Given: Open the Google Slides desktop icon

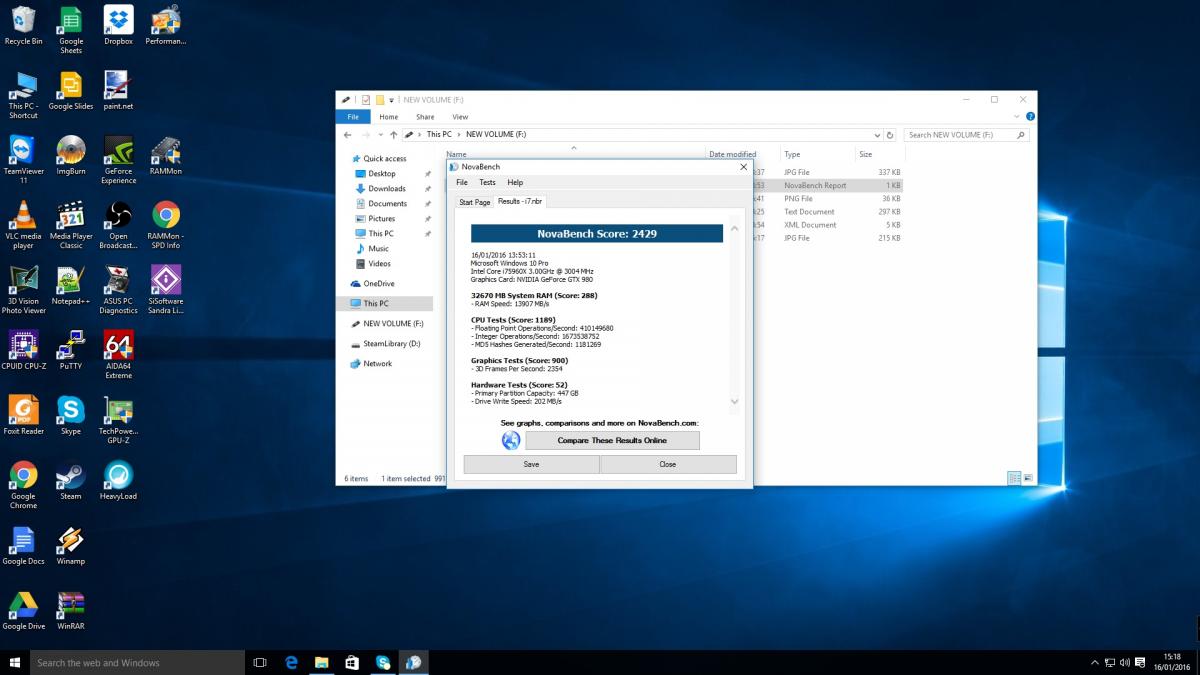Looking at the screenshot, I should 71,92.
